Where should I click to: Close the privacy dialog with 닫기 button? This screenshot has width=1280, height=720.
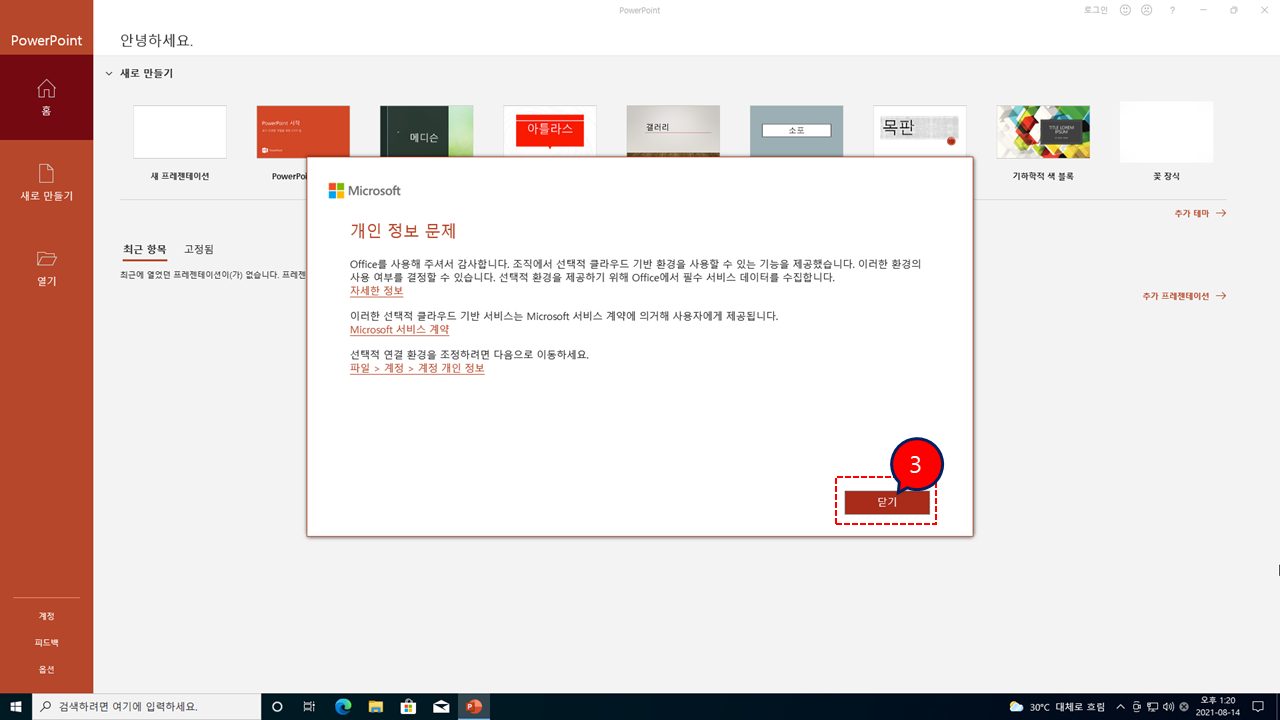coord(887,502)
